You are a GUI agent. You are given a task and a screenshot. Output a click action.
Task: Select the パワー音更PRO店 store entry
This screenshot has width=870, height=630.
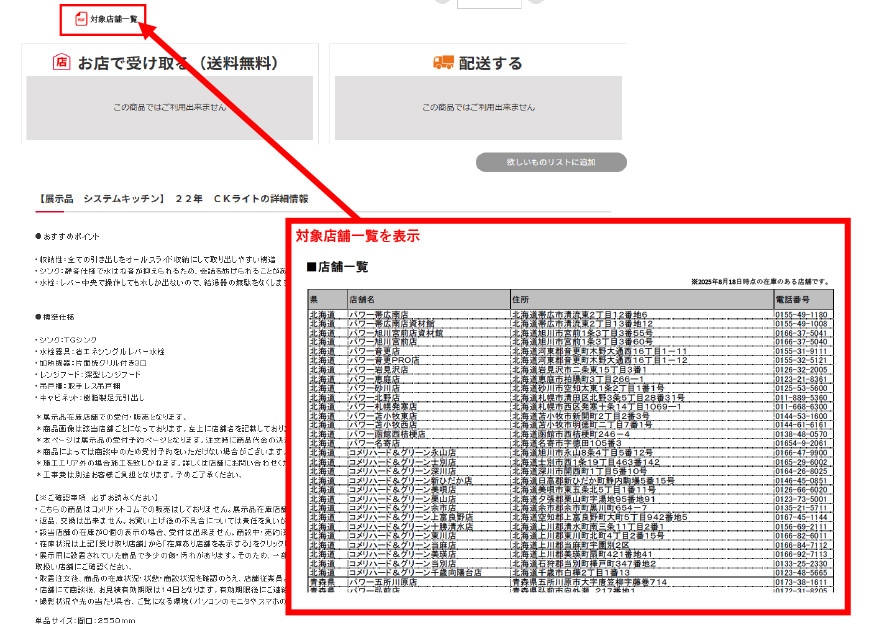pyautogui.click(x=382, y=361)
